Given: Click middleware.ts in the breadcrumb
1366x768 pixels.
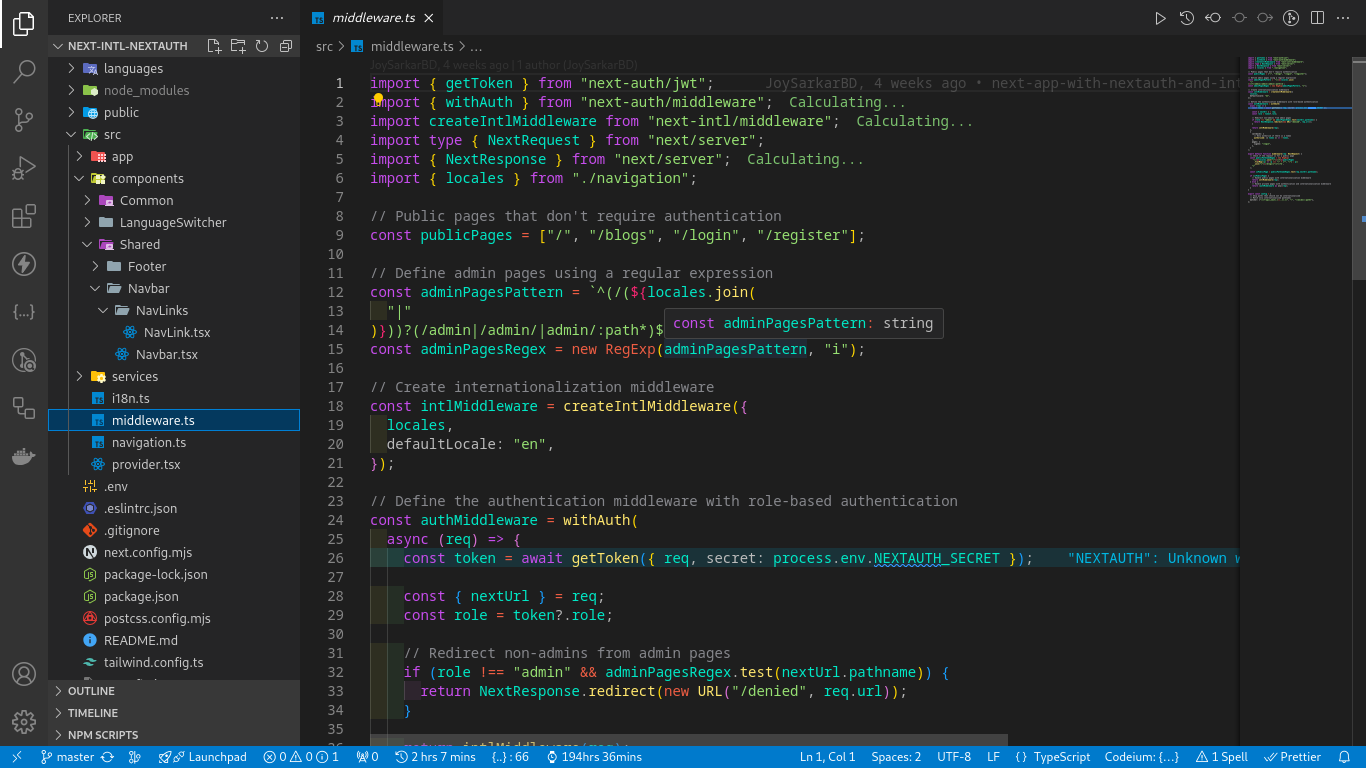Looking at the screenshot, I should [412, 46].
